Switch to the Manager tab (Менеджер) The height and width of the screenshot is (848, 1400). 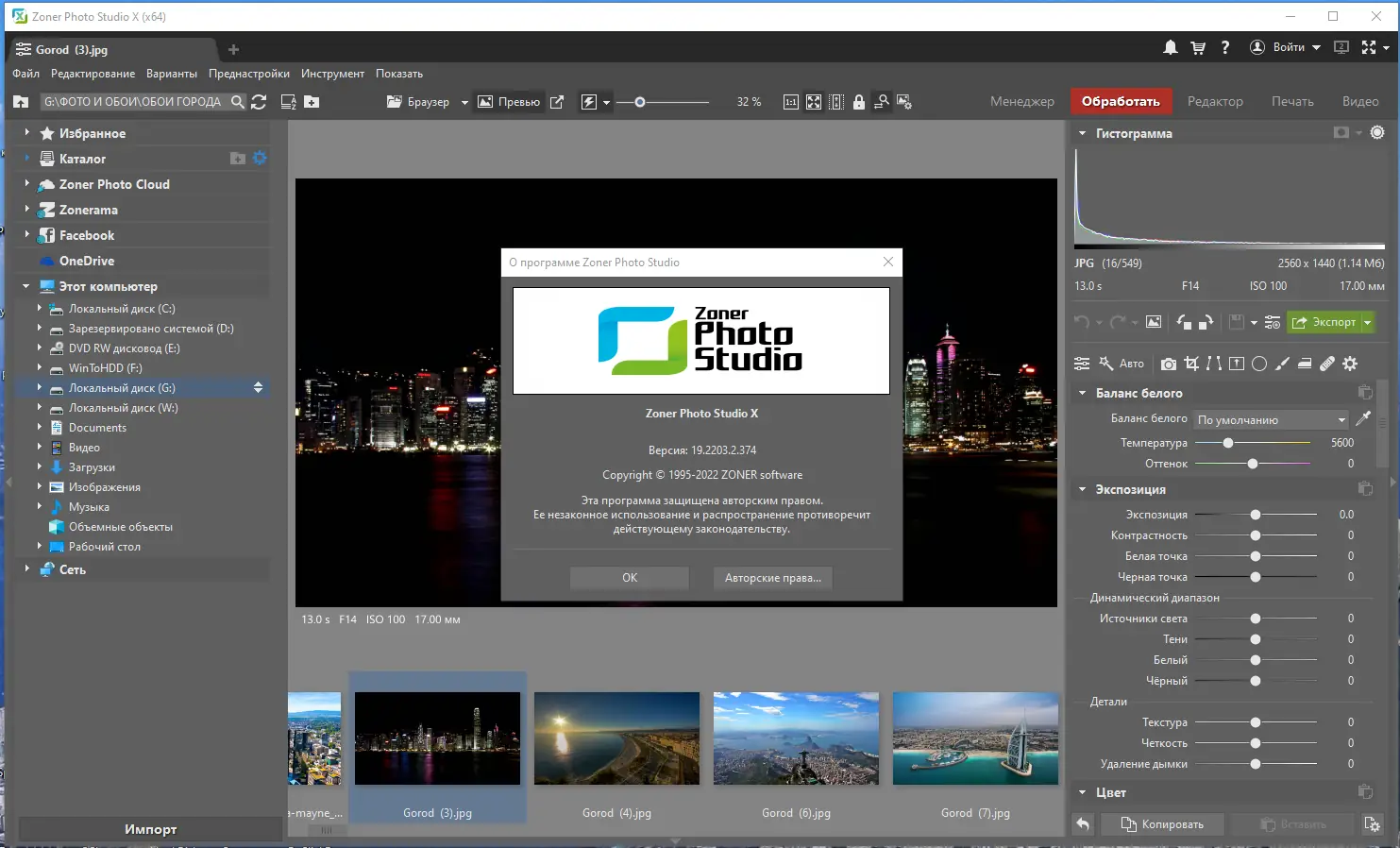tap(1021, 101)
